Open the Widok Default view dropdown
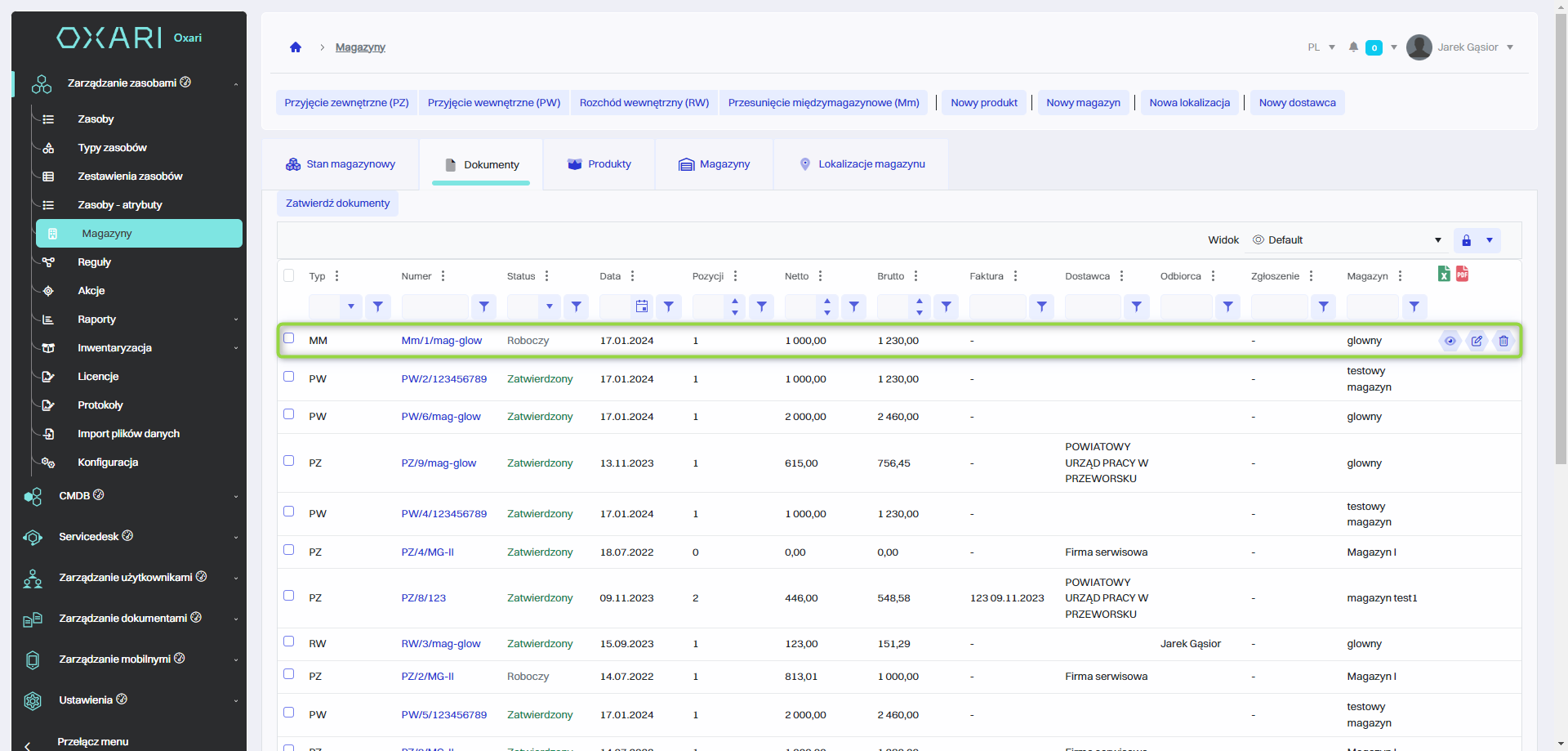Image resolution: width=1568 pixels, height=751 pixels. point(1347,240)
